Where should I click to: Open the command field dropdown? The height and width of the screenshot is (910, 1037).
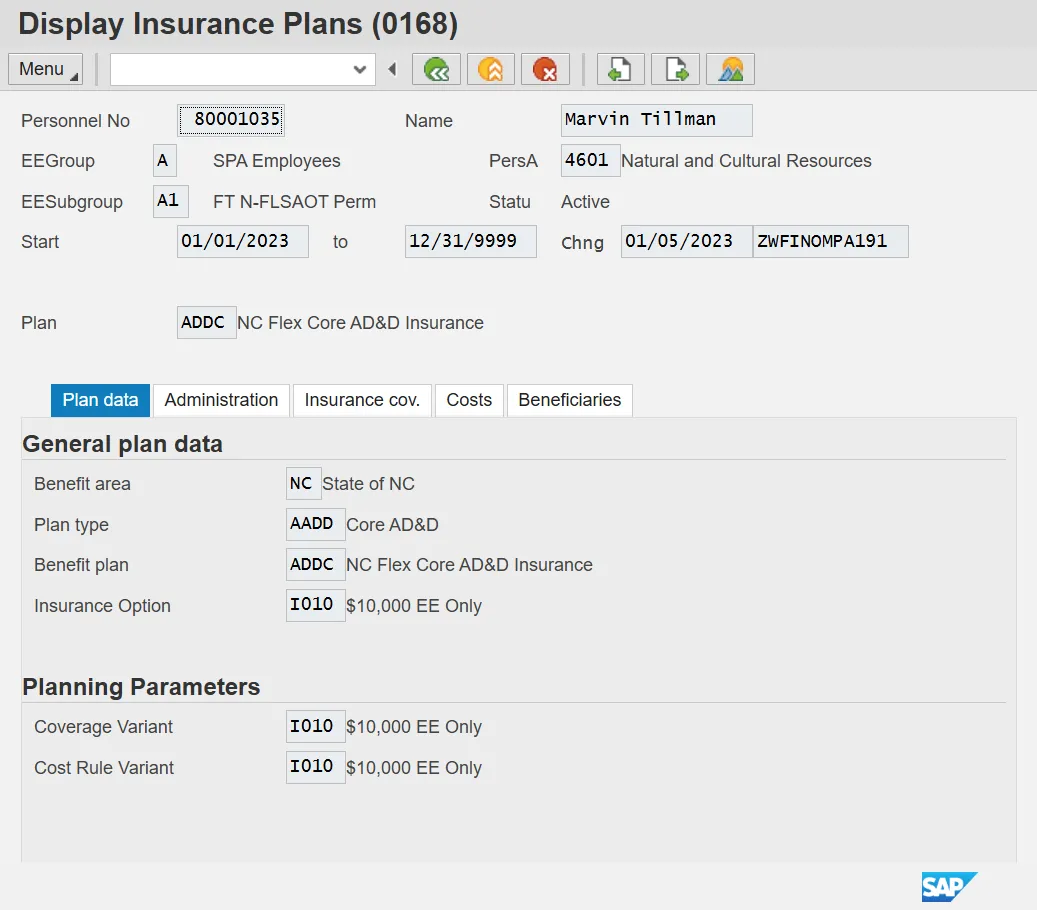pyautogui.click(x=360, y=69)
